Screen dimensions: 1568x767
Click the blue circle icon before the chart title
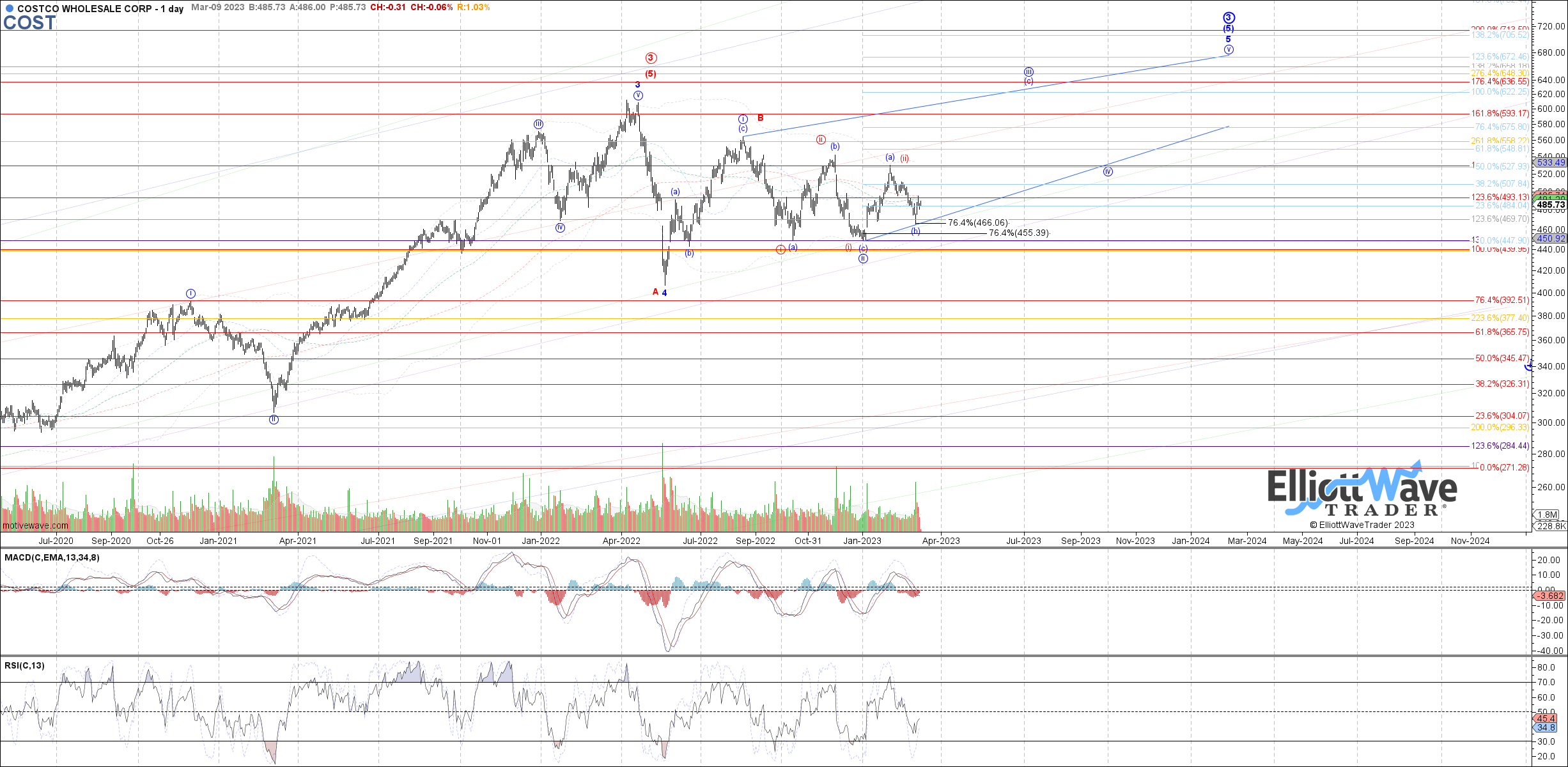coord(9,9)
